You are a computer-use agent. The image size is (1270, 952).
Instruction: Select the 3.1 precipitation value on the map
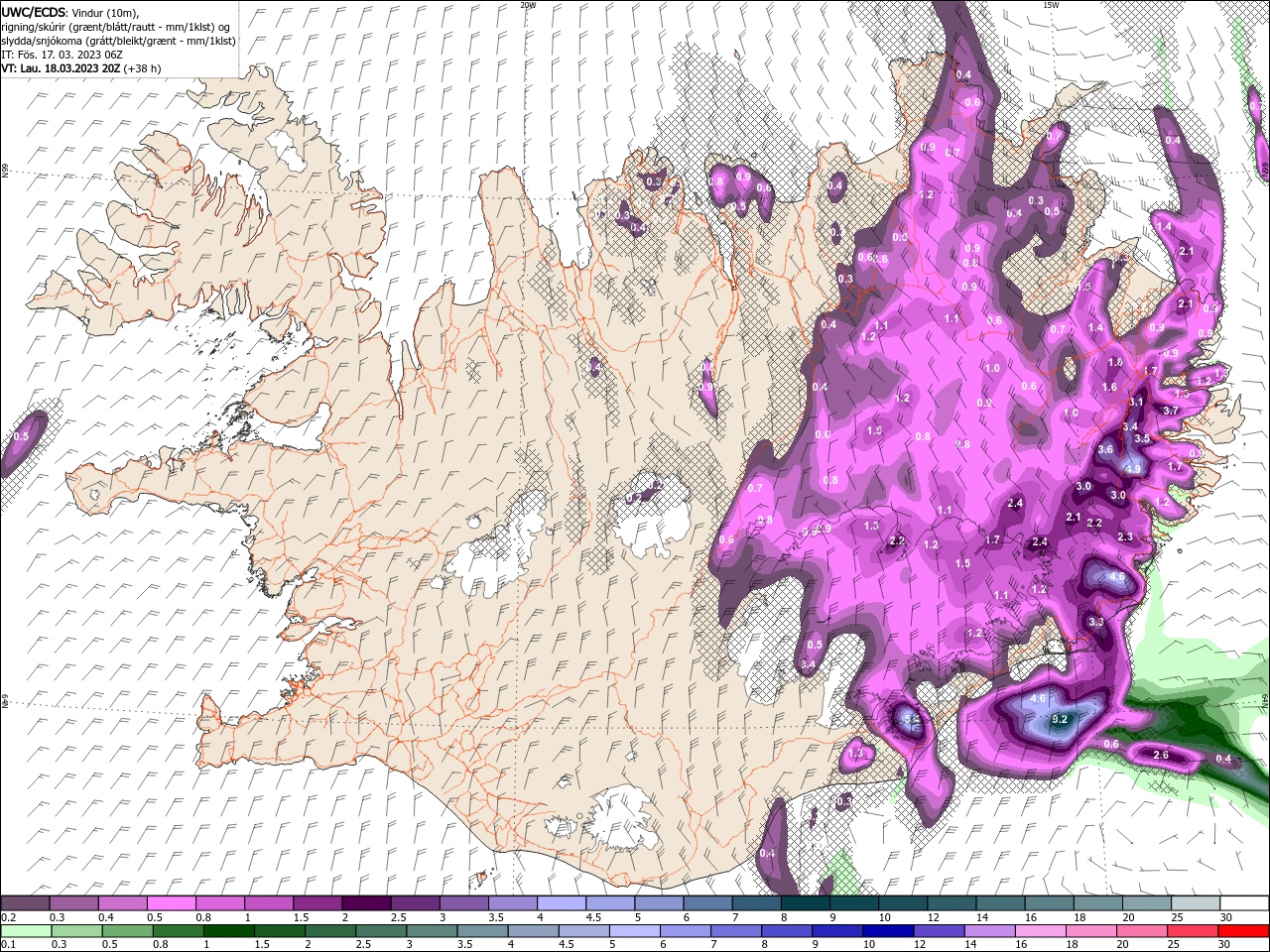[1137, 402]
